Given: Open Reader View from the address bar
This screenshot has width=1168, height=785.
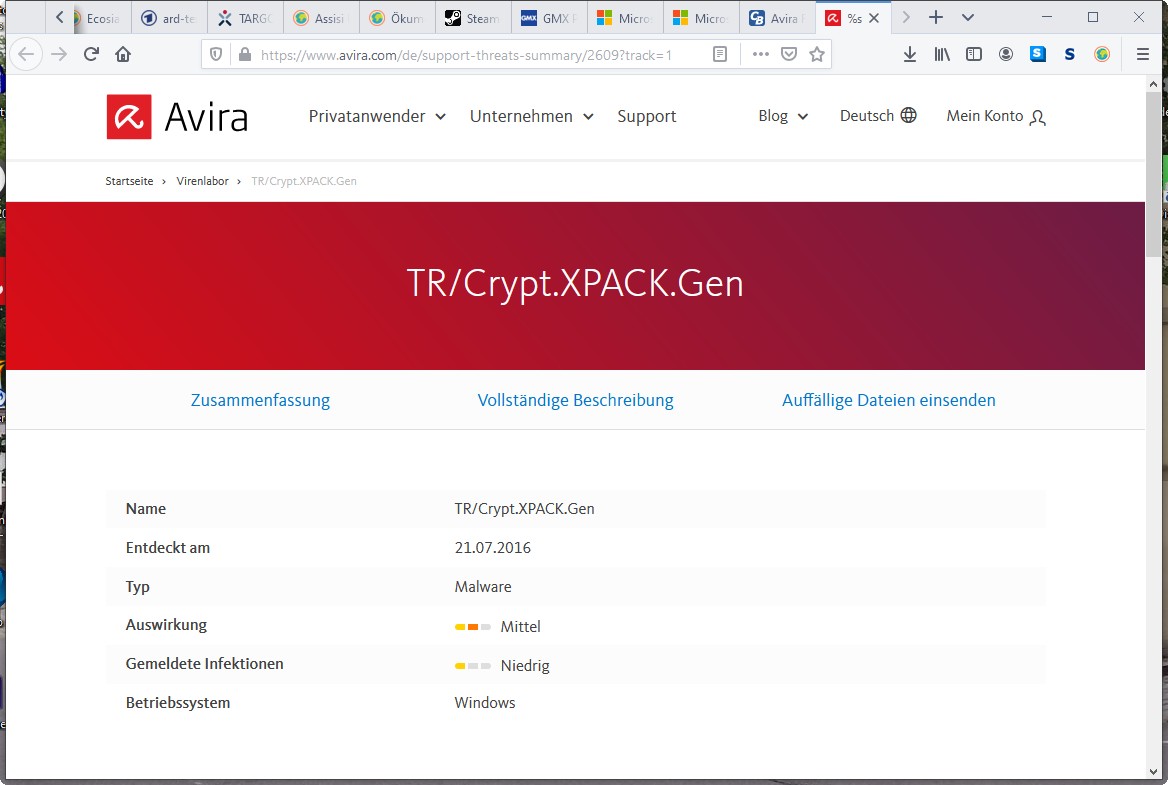Looking at the screenshot, I should pos(719,54).
